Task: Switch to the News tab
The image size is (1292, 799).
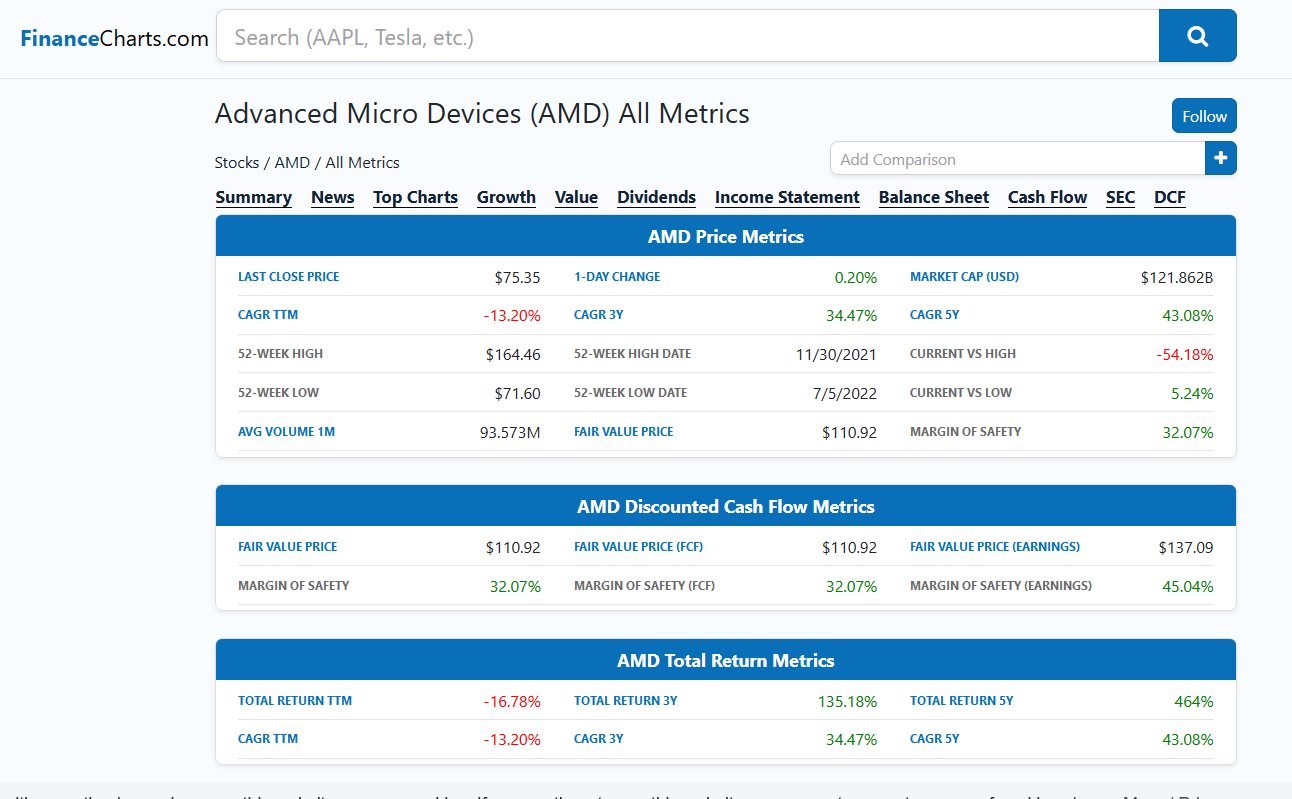Action: pos(333,197)
